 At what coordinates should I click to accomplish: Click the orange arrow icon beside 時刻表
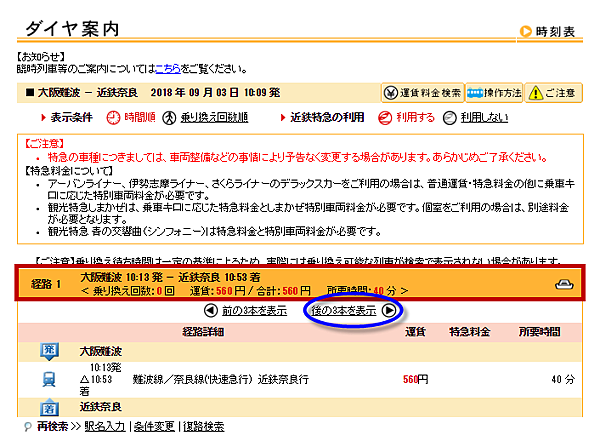coord(526,31)
